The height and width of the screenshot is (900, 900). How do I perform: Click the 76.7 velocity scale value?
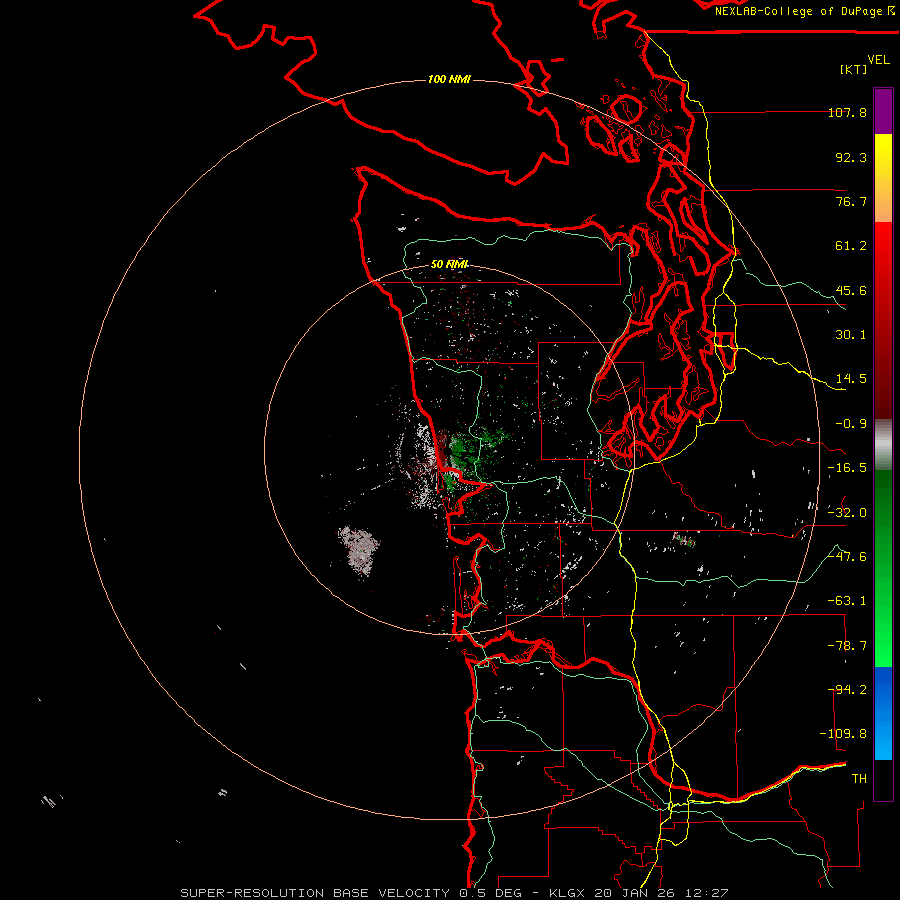pos(851,201)
